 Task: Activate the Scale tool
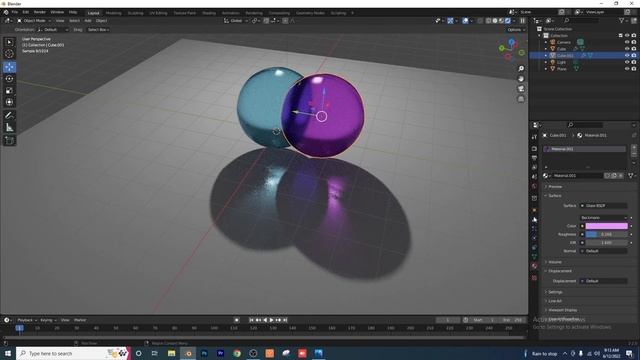[x=9, y=91]
